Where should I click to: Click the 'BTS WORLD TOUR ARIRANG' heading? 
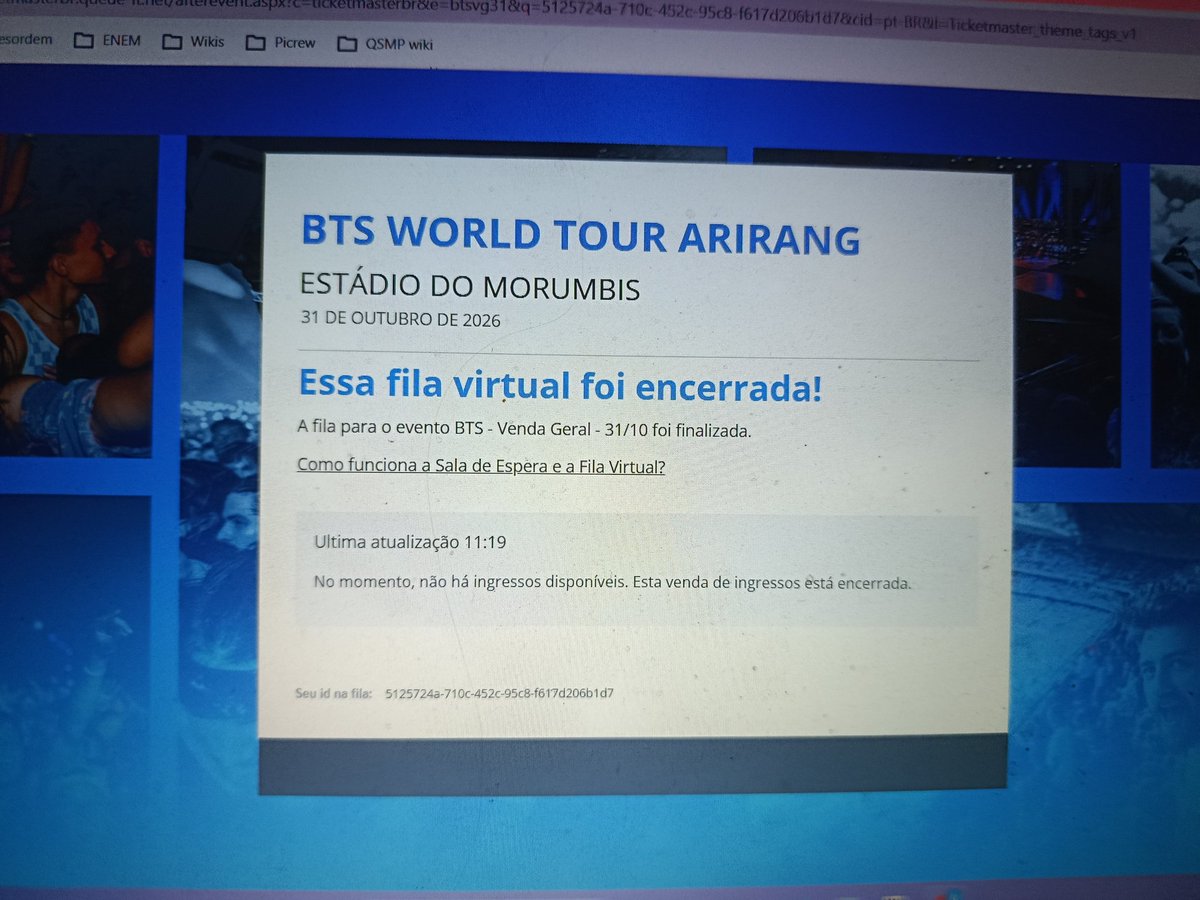[x=580, y=234]
